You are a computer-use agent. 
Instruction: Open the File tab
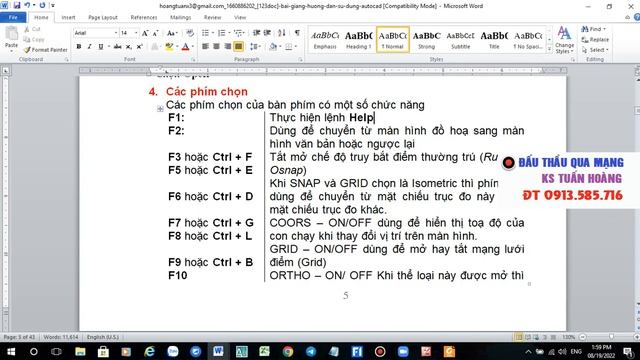(13, 17)
